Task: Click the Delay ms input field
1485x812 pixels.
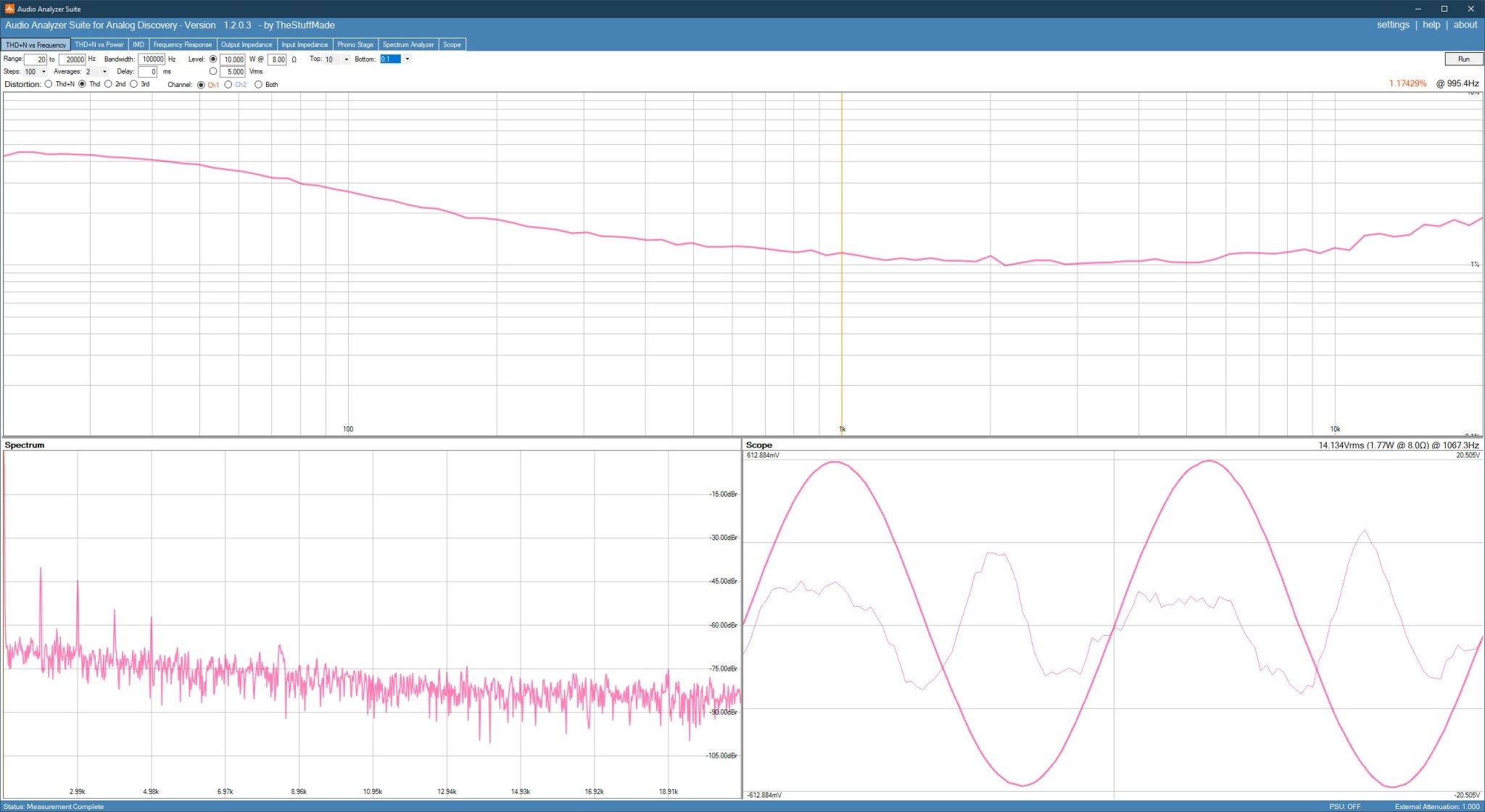Action: point(148,72)
